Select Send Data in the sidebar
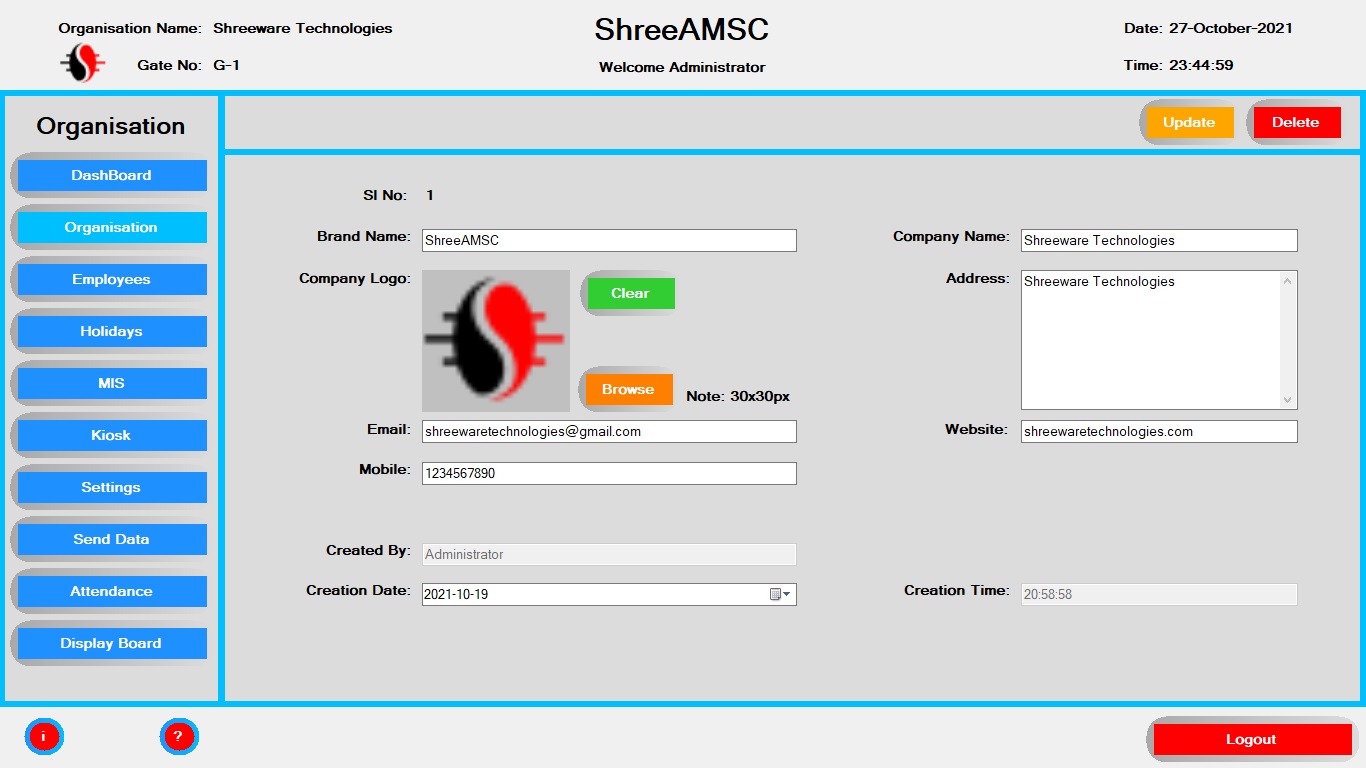Image resolution: width=1366 pixels, height=768 pixels. (111, 539)
